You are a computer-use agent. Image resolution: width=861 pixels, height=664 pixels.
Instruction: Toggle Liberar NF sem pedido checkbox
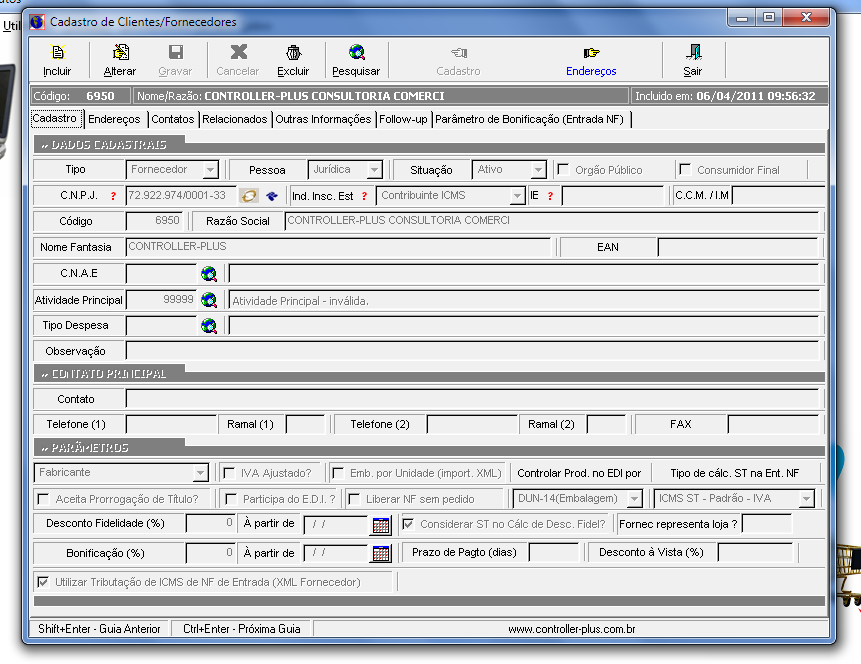pyautogui.click(x=355, y=499)
